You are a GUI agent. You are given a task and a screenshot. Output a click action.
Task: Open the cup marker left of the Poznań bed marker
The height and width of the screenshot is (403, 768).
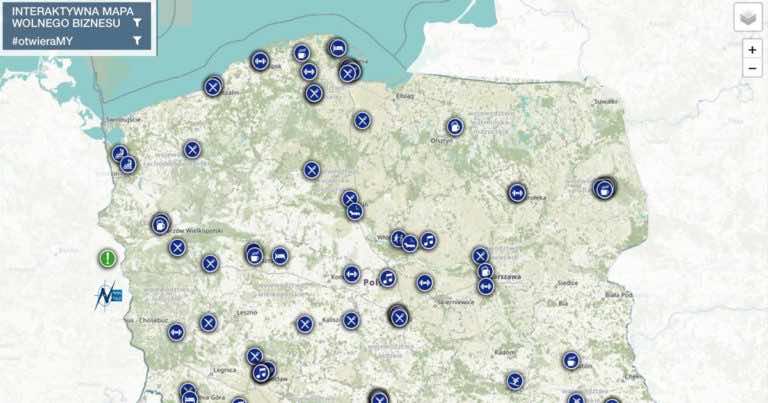pyautogui.click(x=254, y=255)
